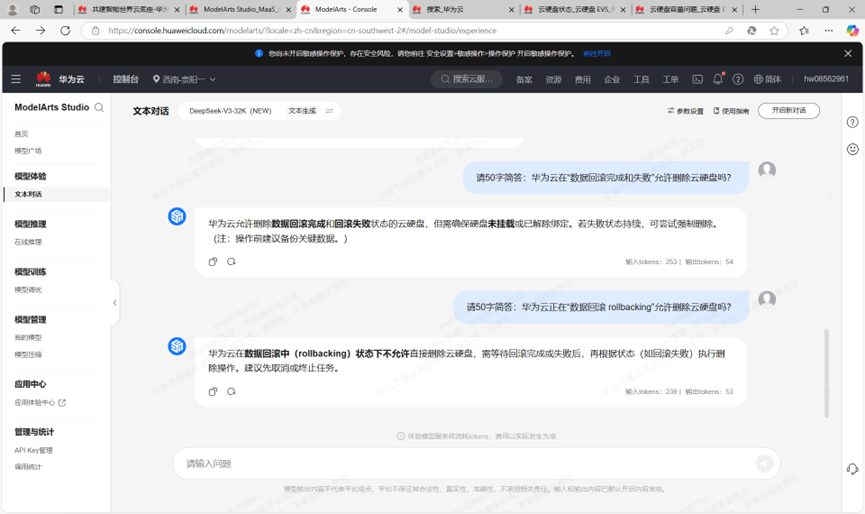This screenshot has width=865, height=514.
Task: Open CloudShell terminal icon in header
Action: click(698, 79)
